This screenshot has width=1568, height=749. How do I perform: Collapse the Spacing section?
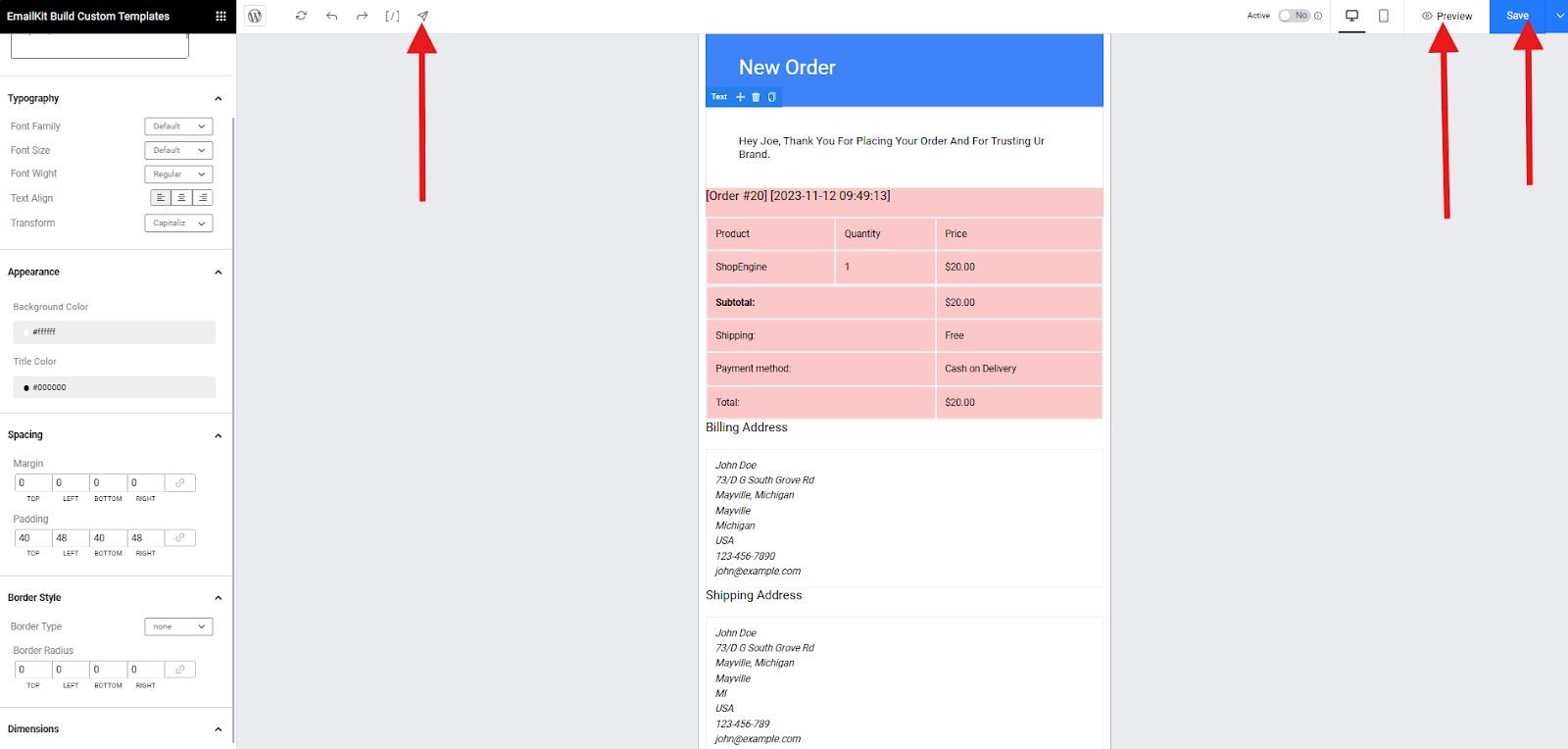219,435
